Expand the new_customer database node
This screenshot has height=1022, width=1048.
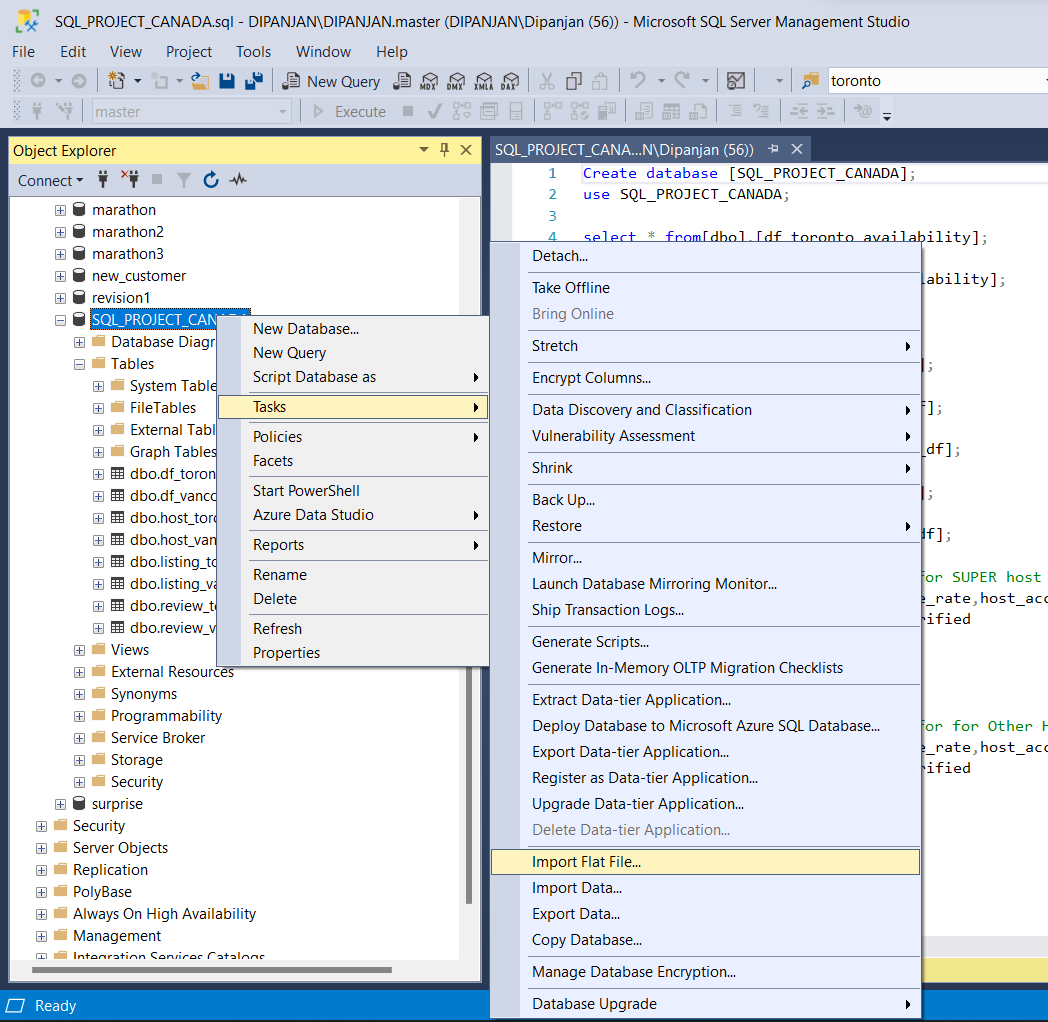point(60,277)
